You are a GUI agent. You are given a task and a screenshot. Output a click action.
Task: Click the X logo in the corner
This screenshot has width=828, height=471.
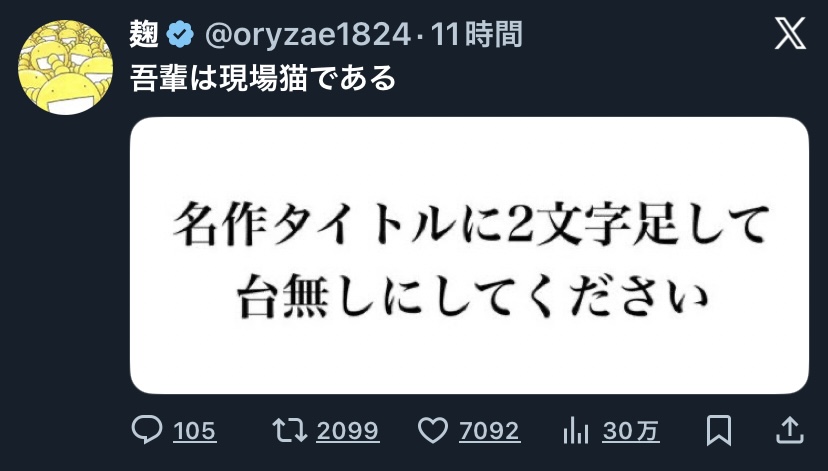point(791,33)
